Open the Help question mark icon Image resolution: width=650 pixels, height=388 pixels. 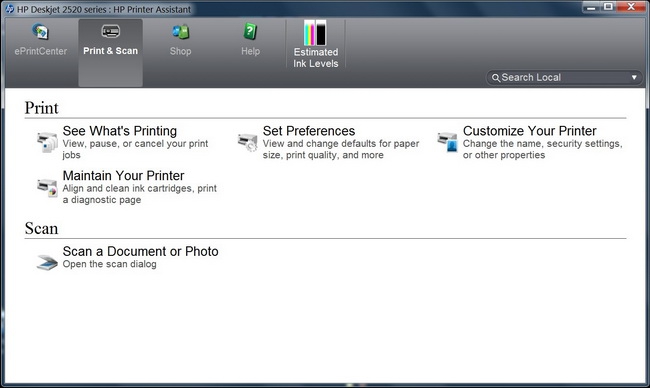click(x=250, y=32)
